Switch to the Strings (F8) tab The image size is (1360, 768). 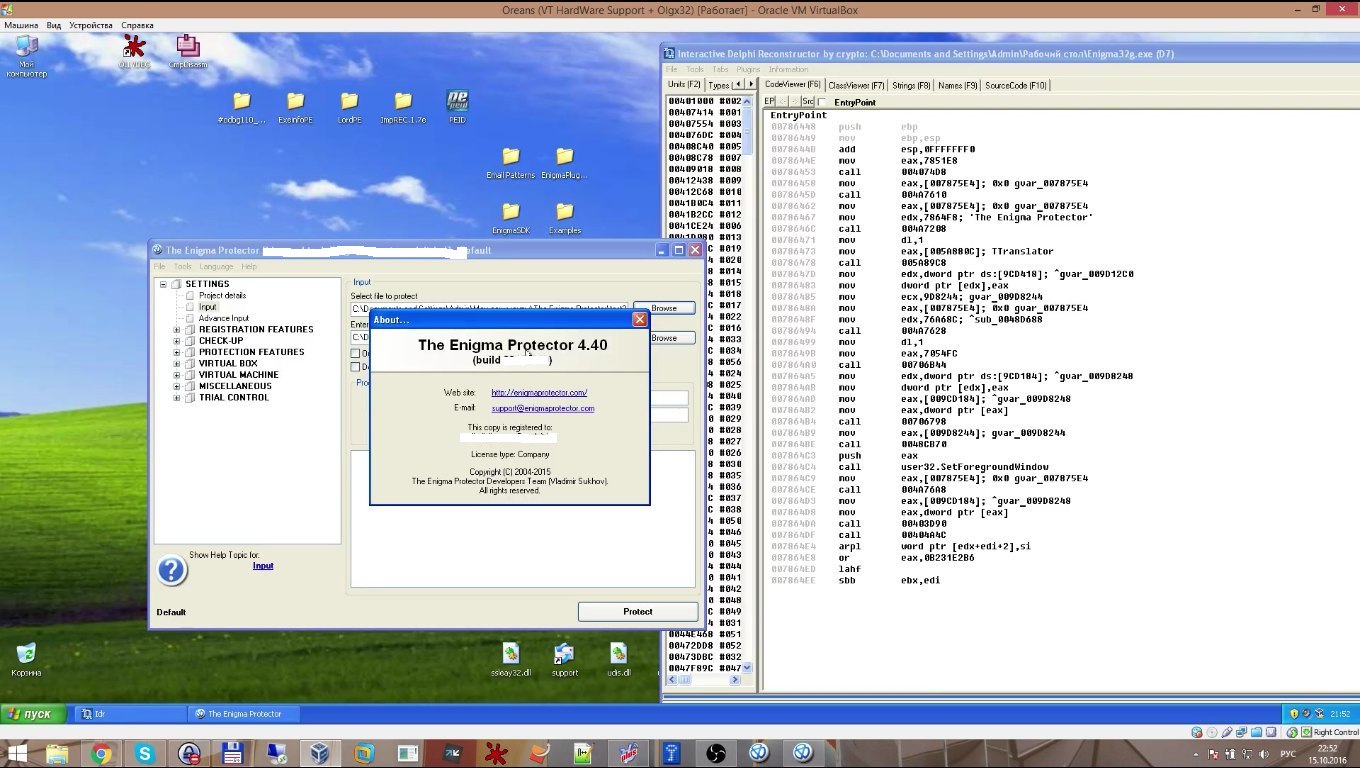tap(910, 86)
